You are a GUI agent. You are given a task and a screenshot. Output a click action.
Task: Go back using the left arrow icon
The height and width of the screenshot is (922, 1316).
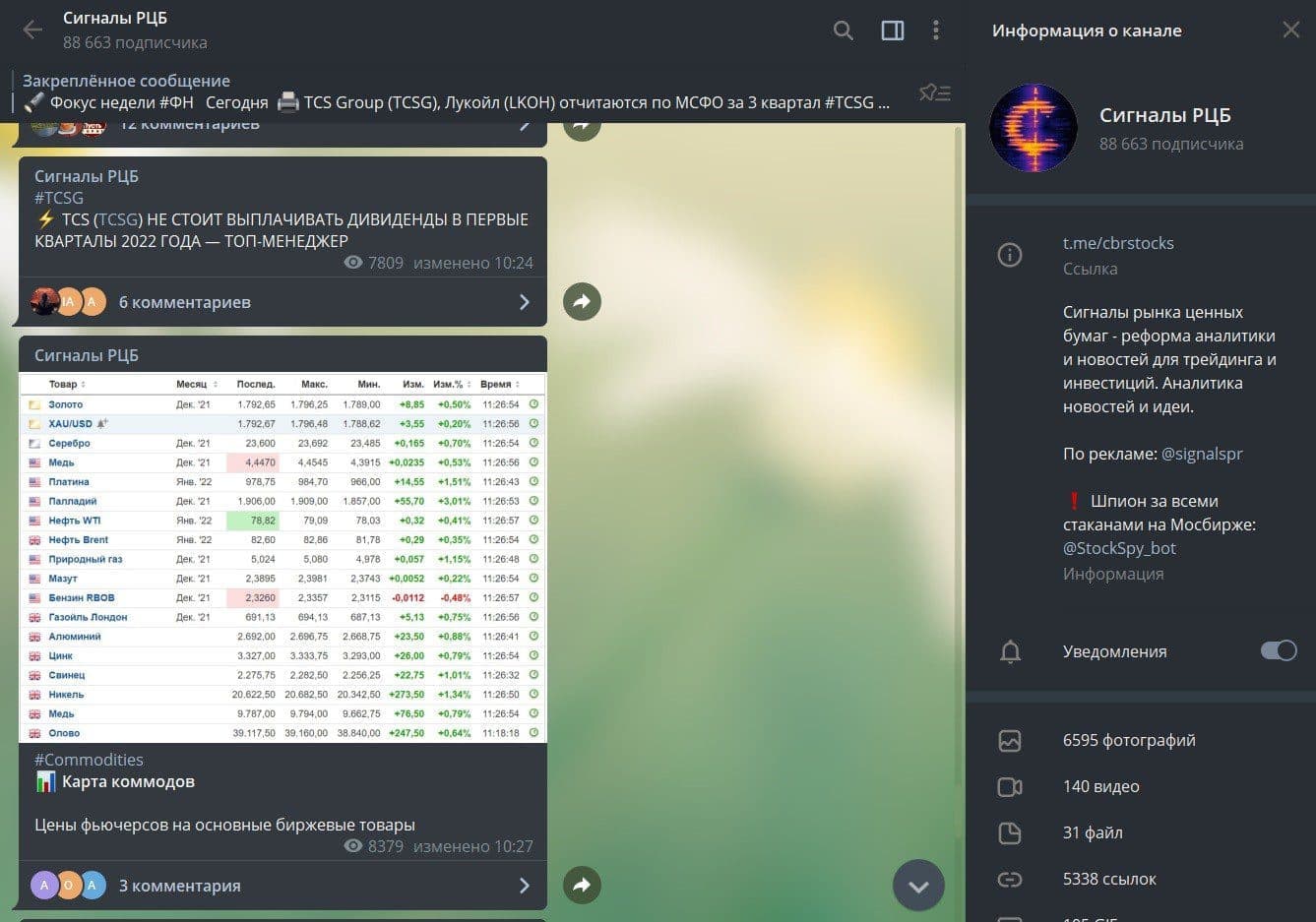click(x=32, y=31)
